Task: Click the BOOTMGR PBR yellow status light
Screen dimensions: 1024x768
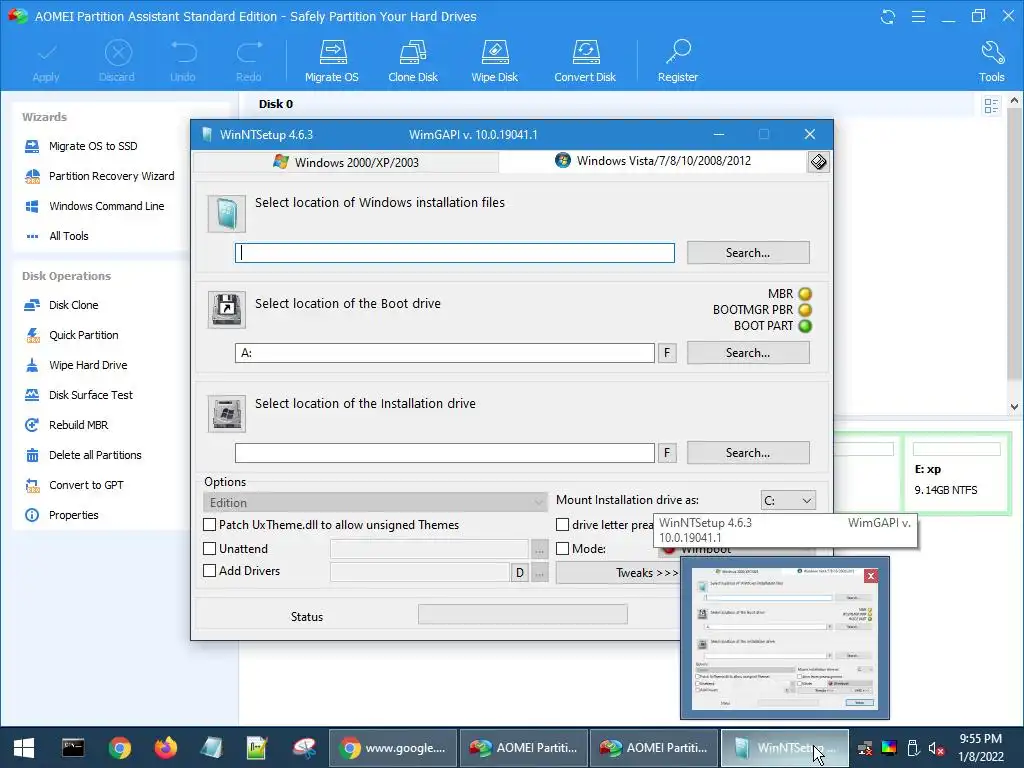Action: pos(805,310)
